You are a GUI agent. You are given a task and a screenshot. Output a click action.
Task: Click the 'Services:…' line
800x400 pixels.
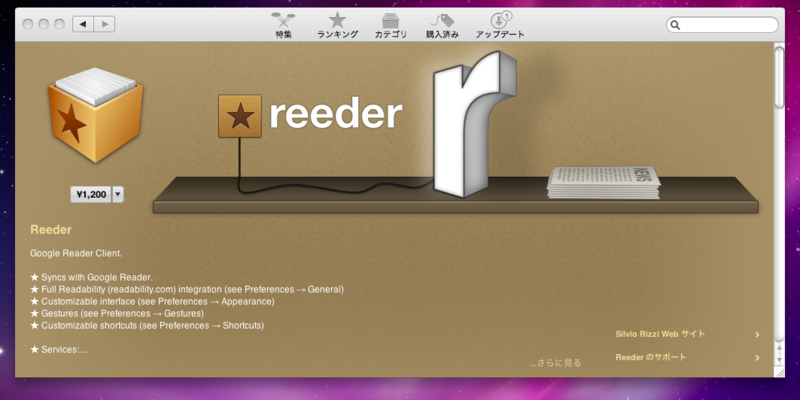pos(59,350)
